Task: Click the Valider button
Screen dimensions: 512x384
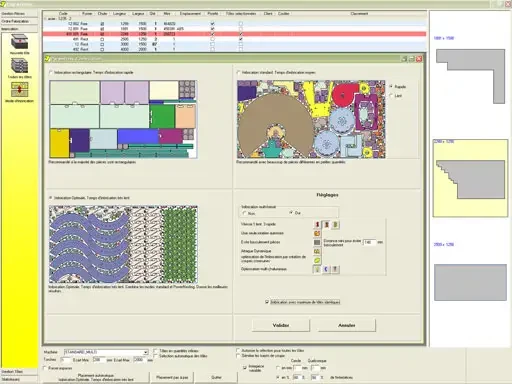Action: (x=281, y=325)
